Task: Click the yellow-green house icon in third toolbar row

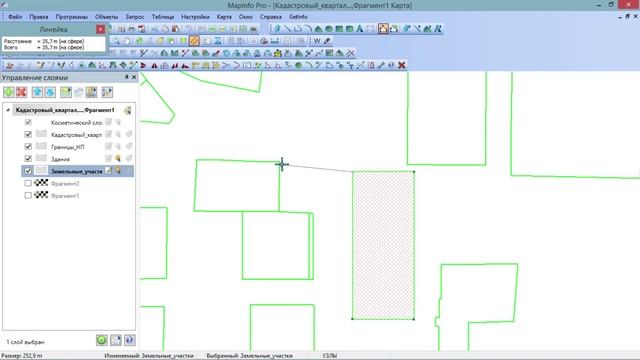Action: [278, 53]
